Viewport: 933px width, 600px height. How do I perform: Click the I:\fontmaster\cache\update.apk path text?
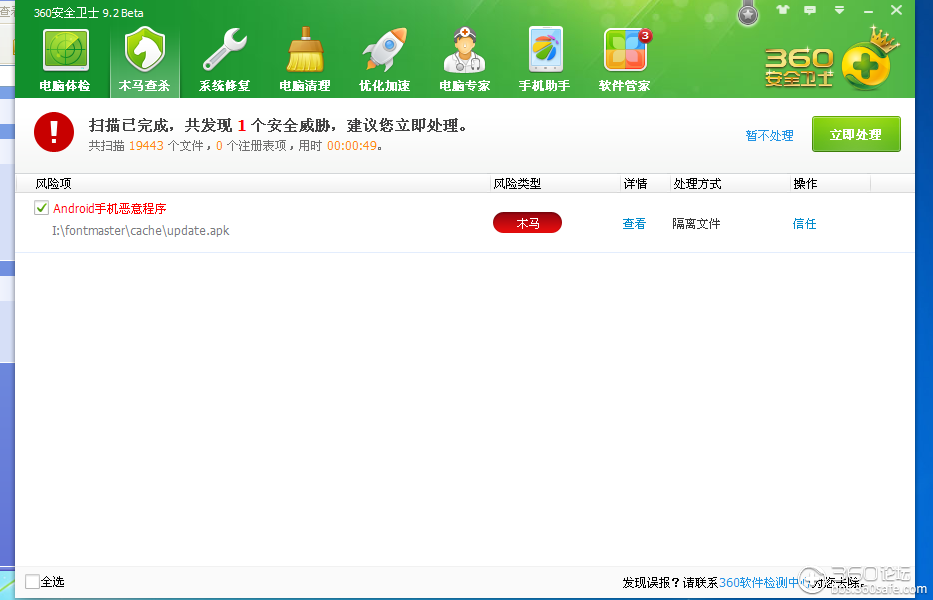(140, 231)
